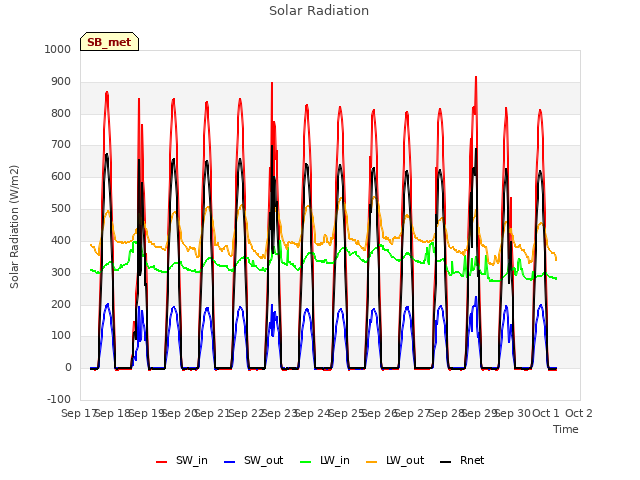This screenshot has height=480, width=640.
Task: Select the SW_in legend label
Action: [192, 460]
